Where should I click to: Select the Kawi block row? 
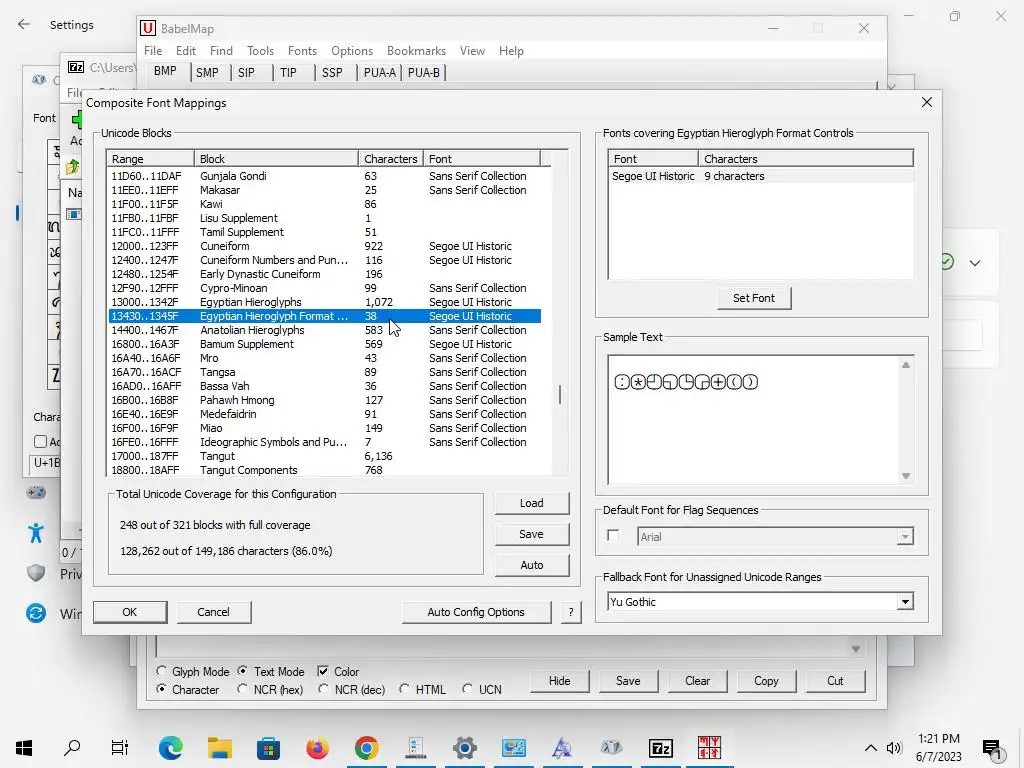[324, 204]
